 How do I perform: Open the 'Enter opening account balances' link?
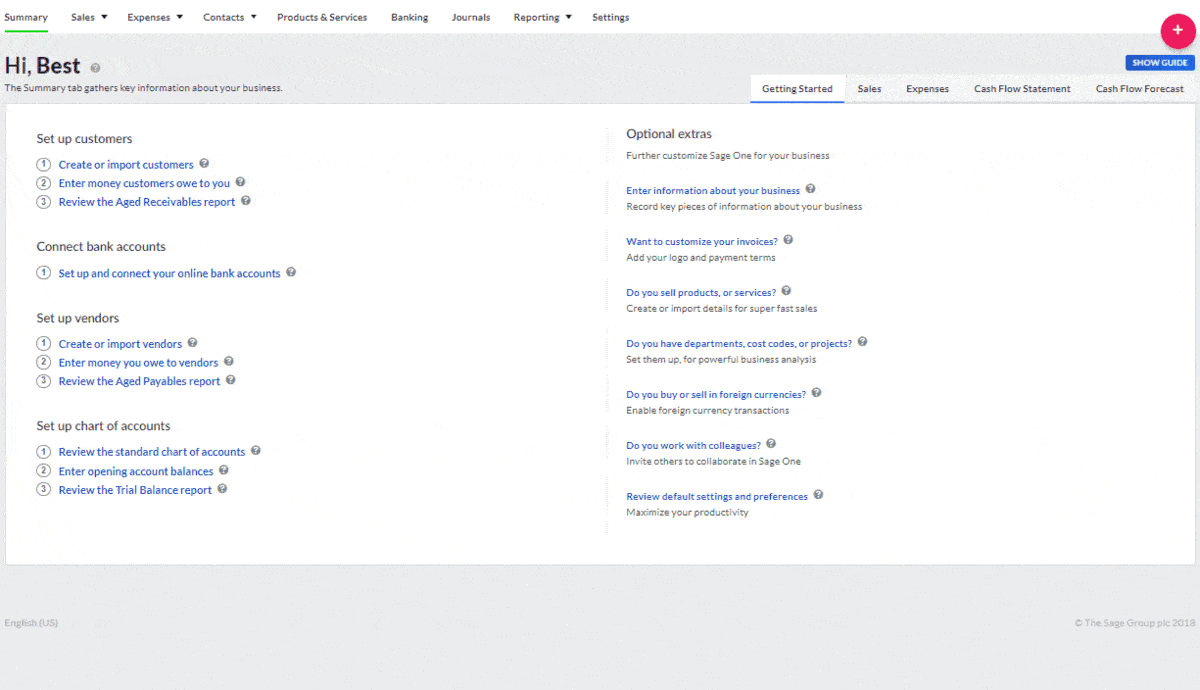(136, 470)
